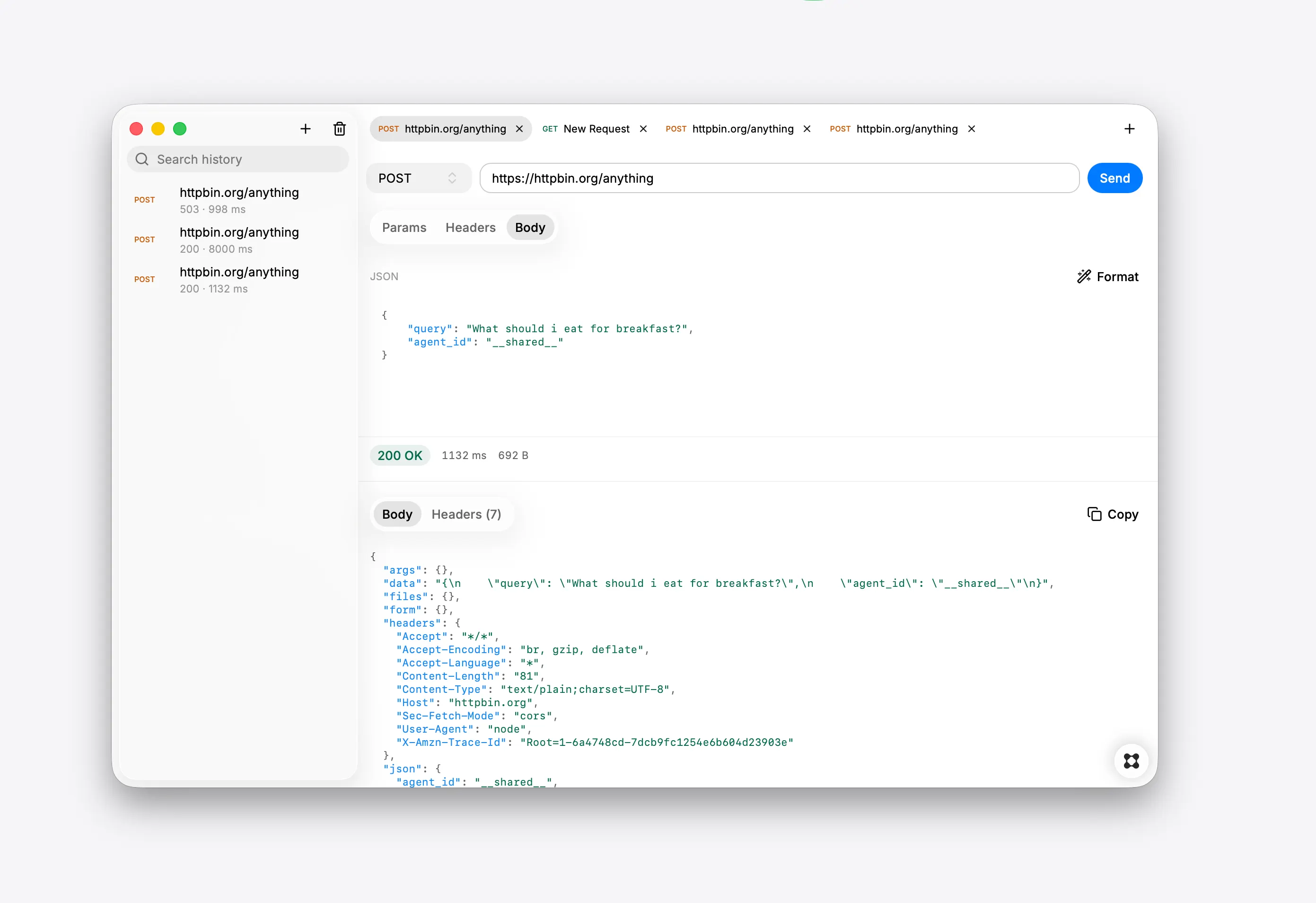
Task: Click the "X-Amzn-Trace-Id" response line
Action: tap(595, 742)
